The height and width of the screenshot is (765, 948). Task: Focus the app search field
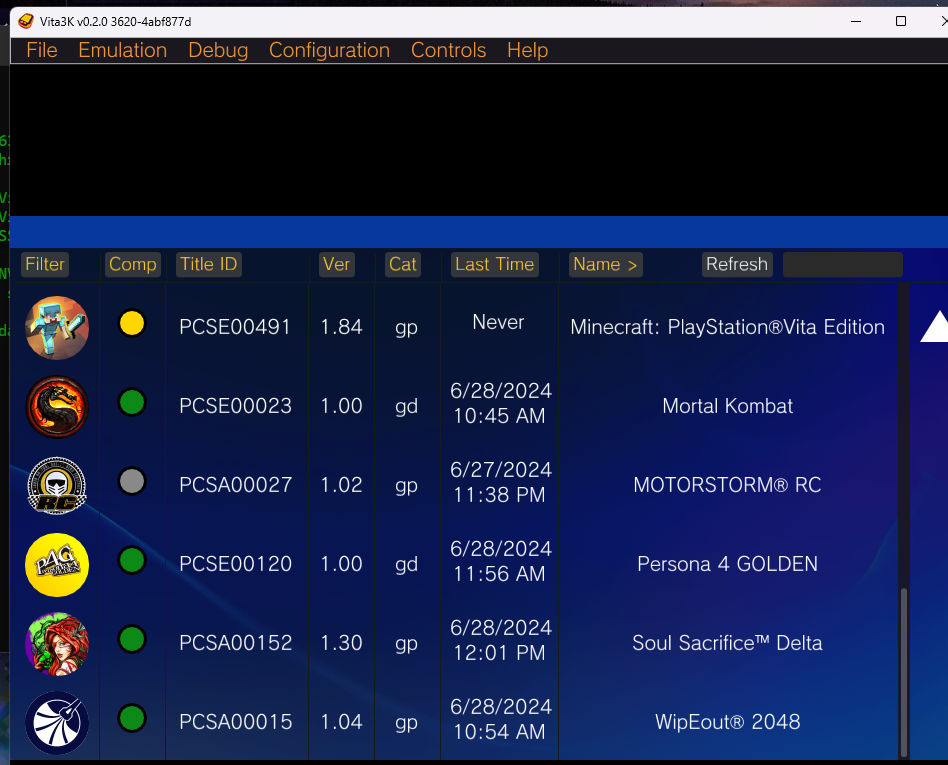pos(843,264)
